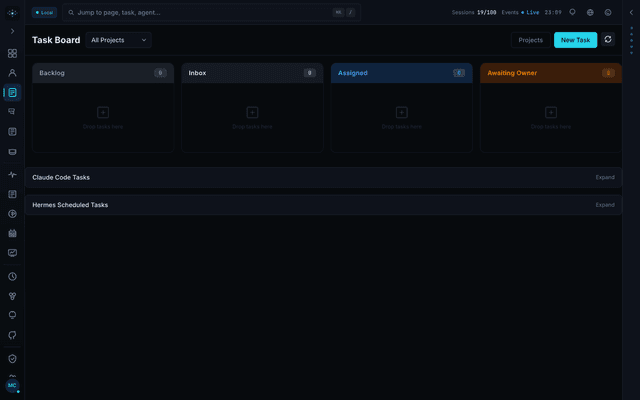640x400 pixels.
Task: Expand the Hermes Scheduled Tasks section
Action: pos(605,205)
